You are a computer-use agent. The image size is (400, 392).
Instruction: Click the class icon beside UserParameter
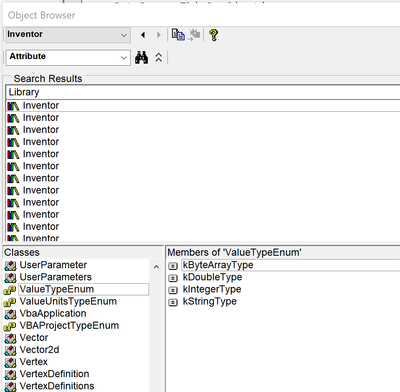pos(10,266)
